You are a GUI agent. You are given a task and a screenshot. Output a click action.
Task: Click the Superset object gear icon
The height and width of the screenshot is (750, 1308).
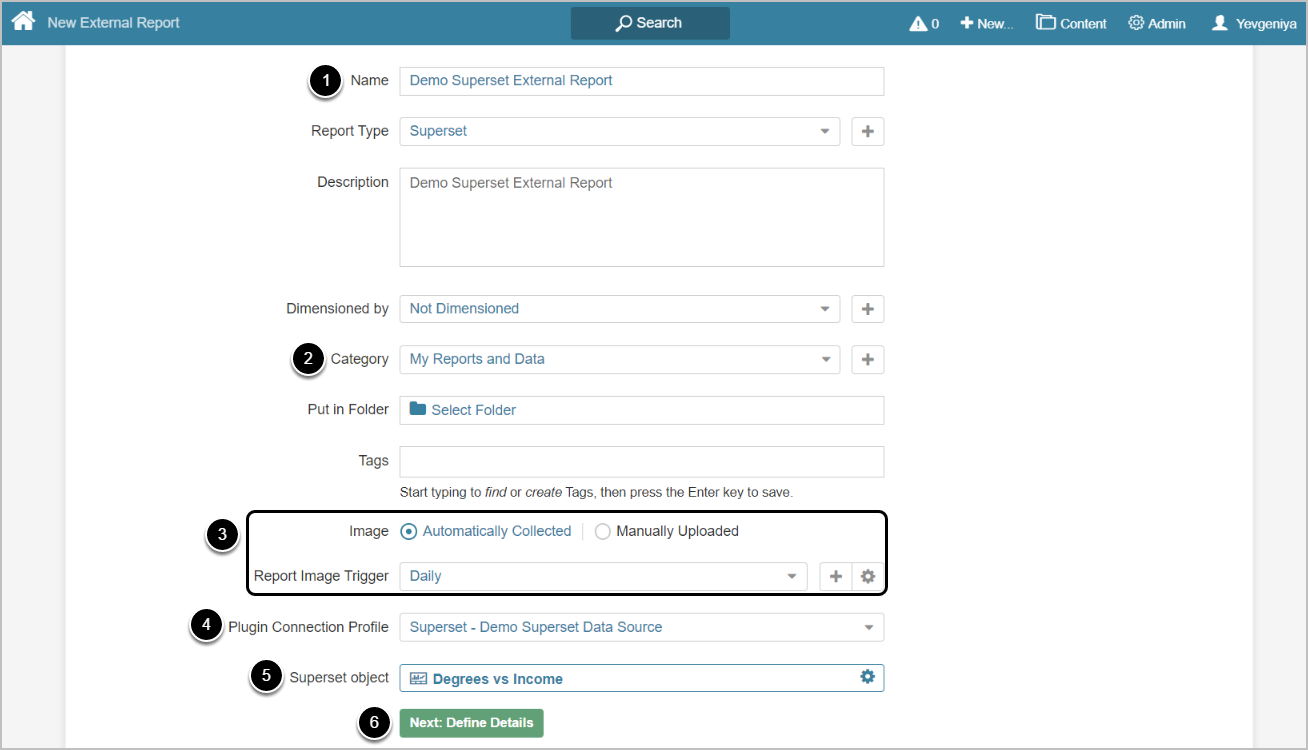point(867,677)
